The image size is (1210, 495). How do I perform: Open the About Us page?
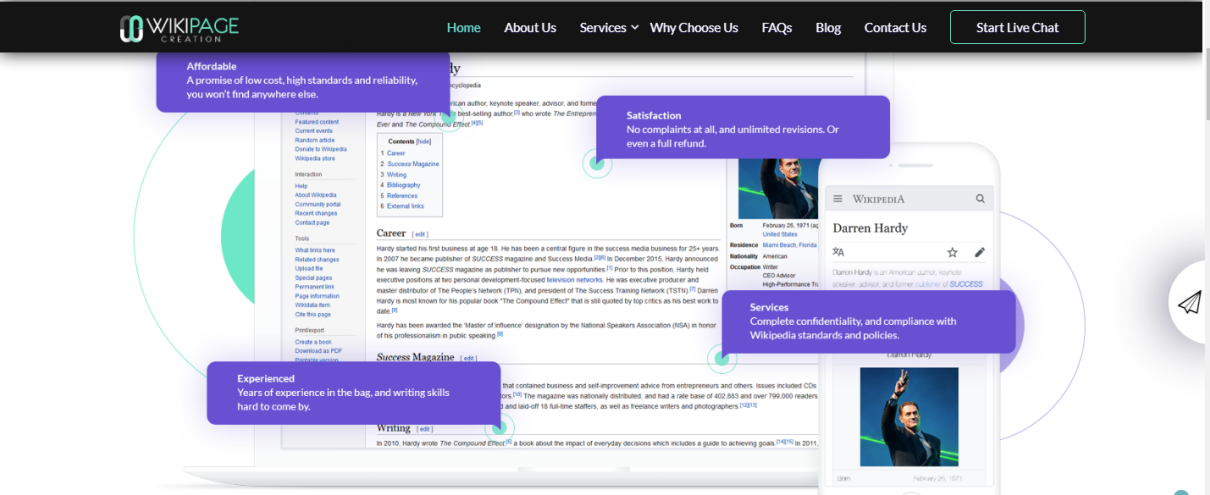530,28
